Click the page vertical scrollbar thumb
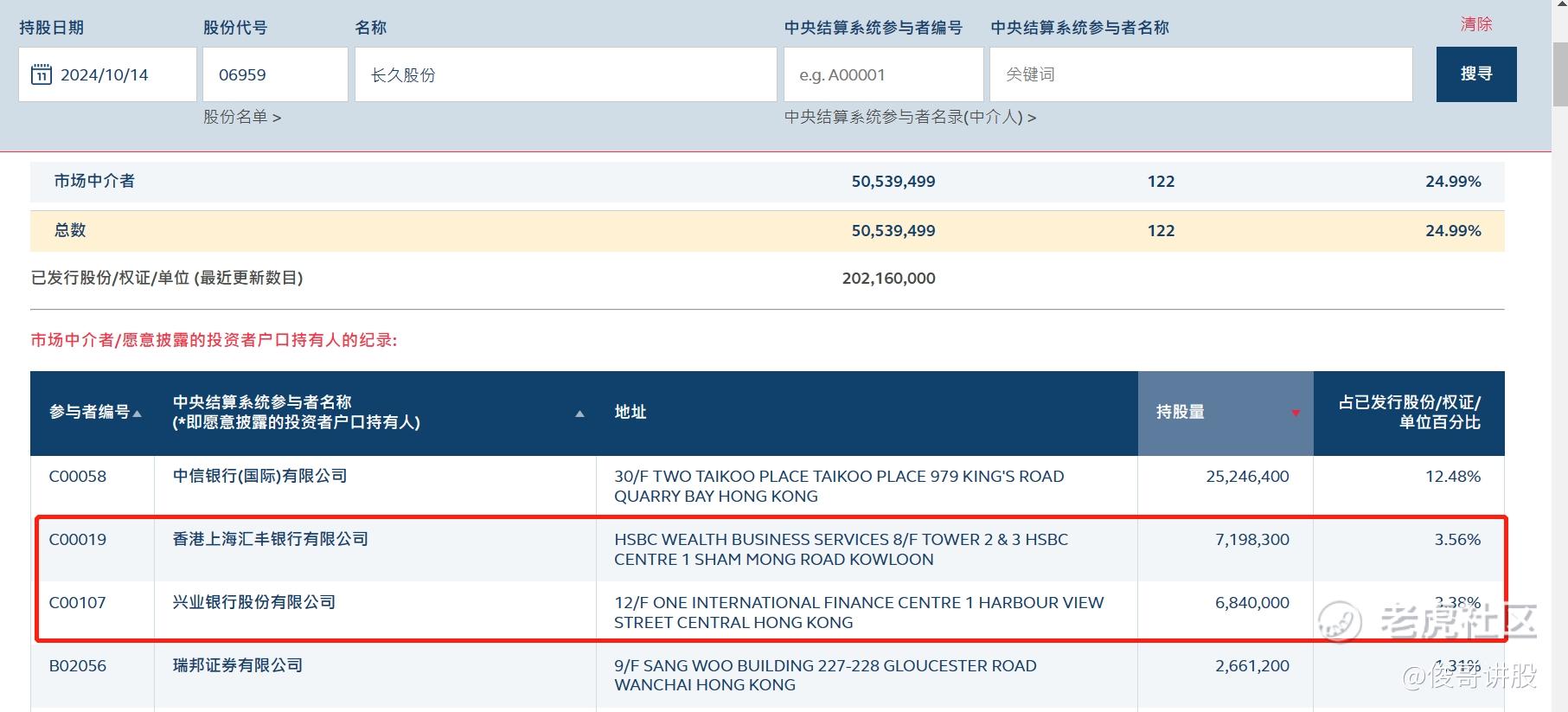1568x712 pixels. tap(1560, 74)
